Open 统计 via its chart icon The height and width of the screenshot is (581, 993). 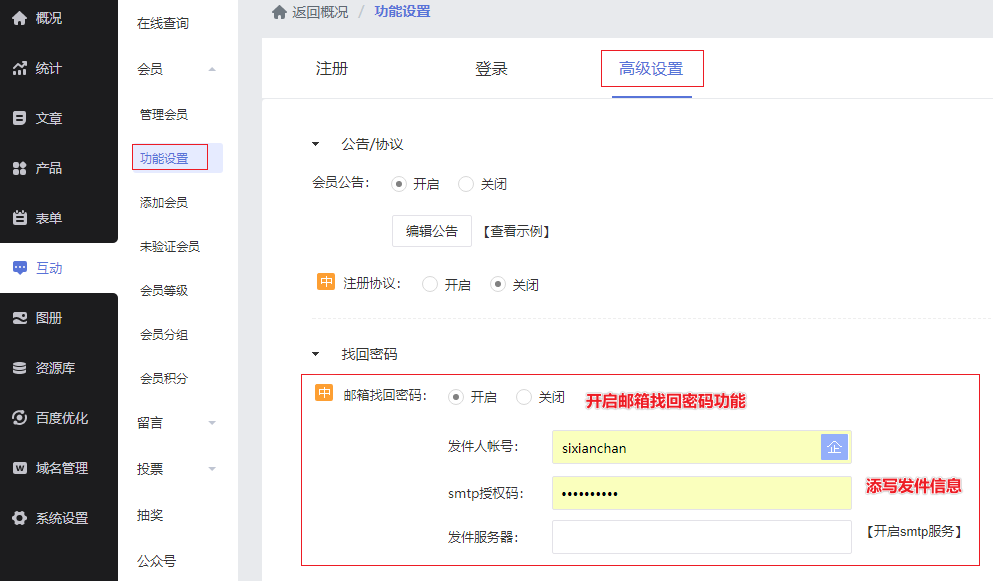click(19, 68)
